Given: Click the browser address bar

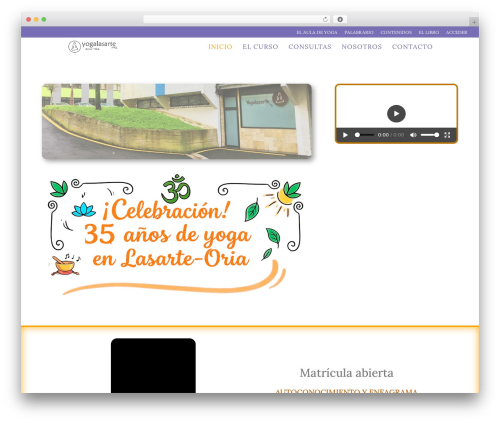Looking at the screenshot, I should (236, 19).
